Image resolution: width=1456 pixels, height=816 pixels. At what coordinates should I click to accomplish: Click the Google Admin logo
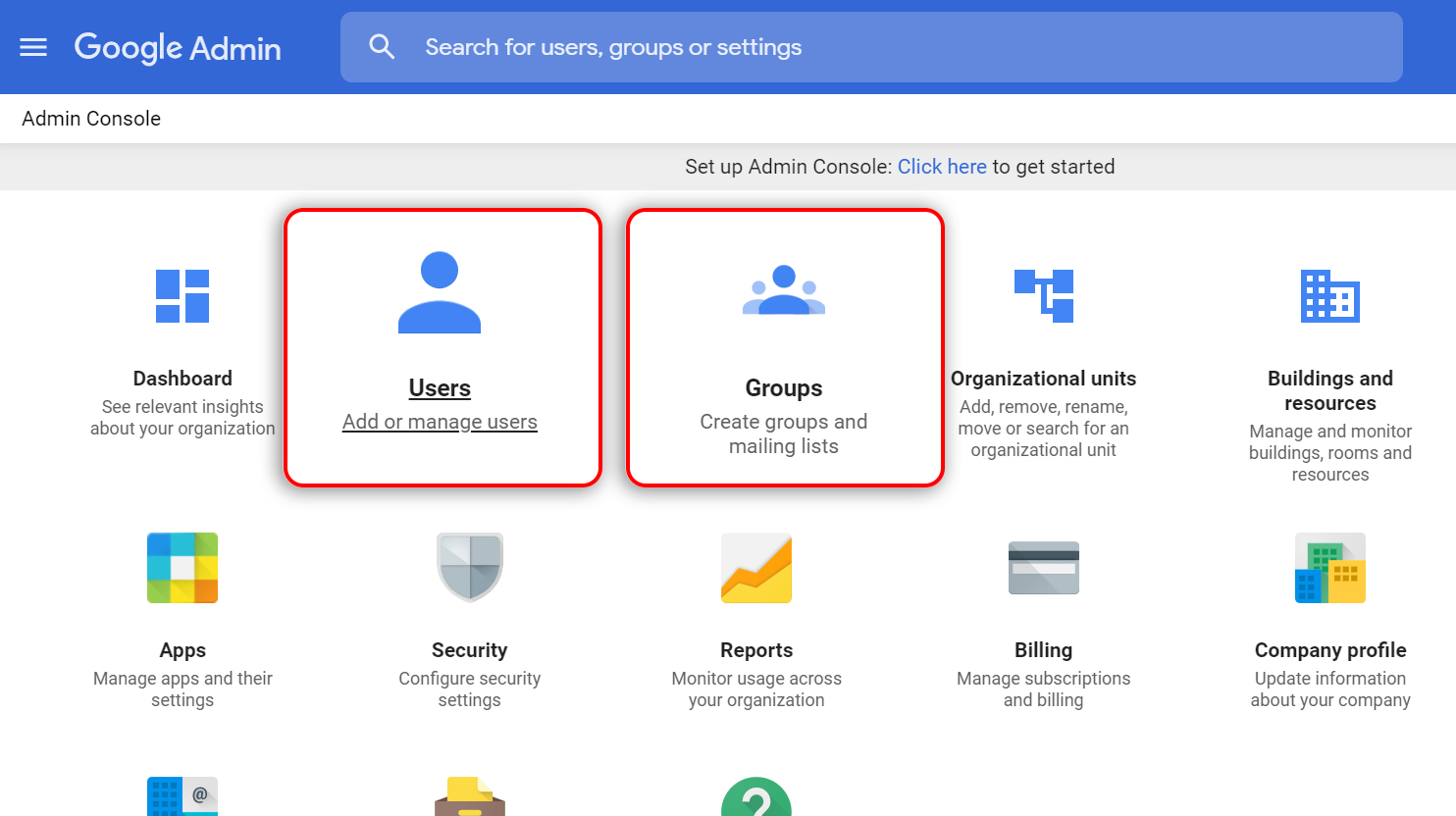178,47
